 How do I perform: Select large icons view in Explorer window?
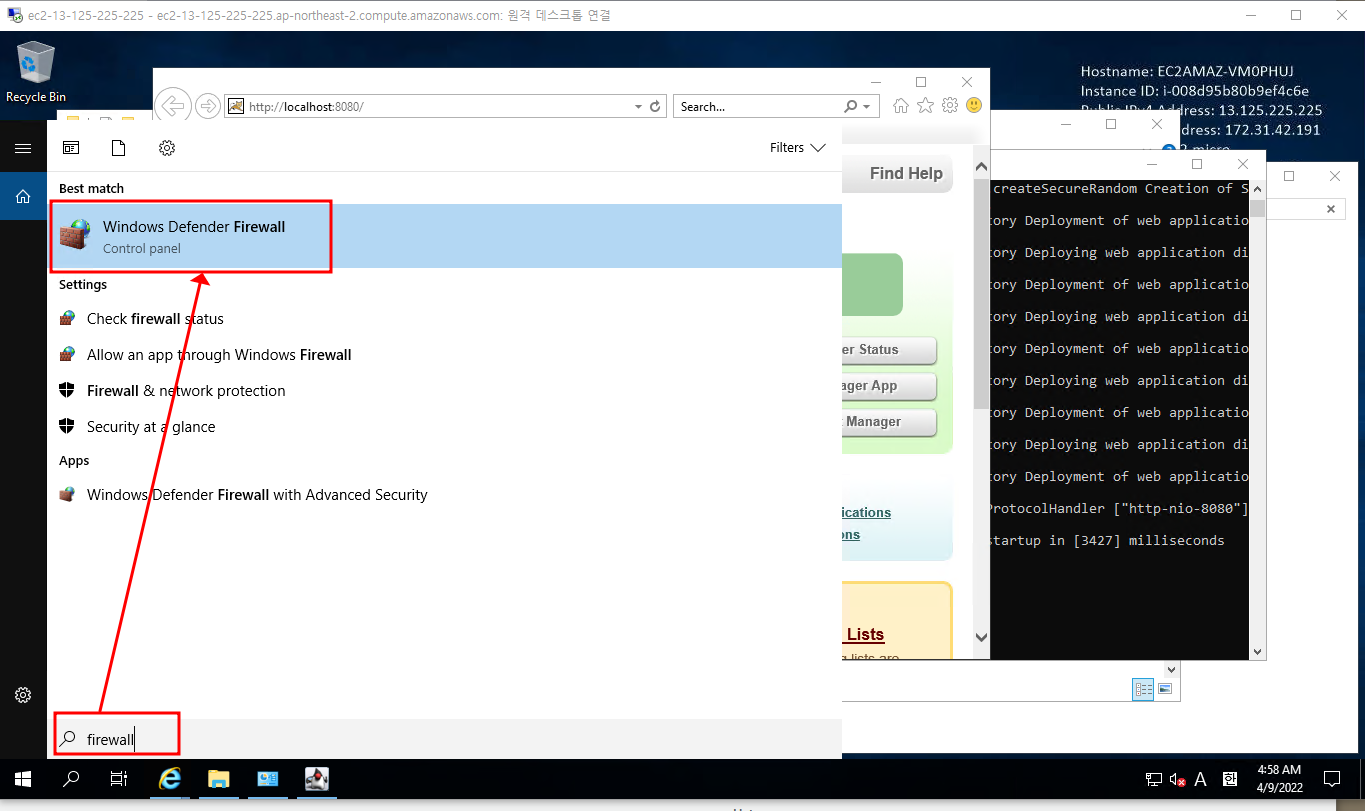[1167, 689]
